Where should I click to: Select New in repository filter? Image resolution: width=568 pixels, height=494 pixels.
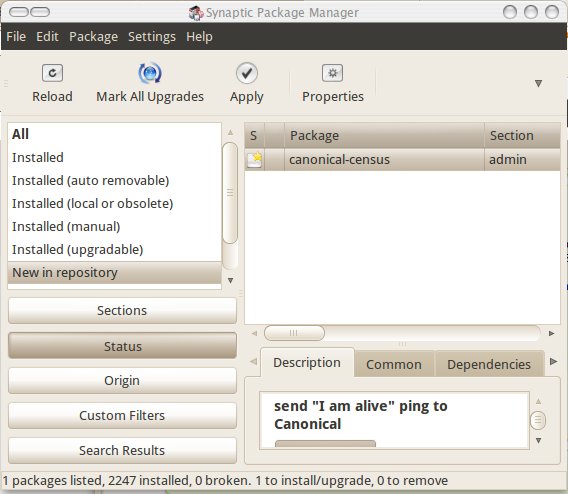[114, 273]
